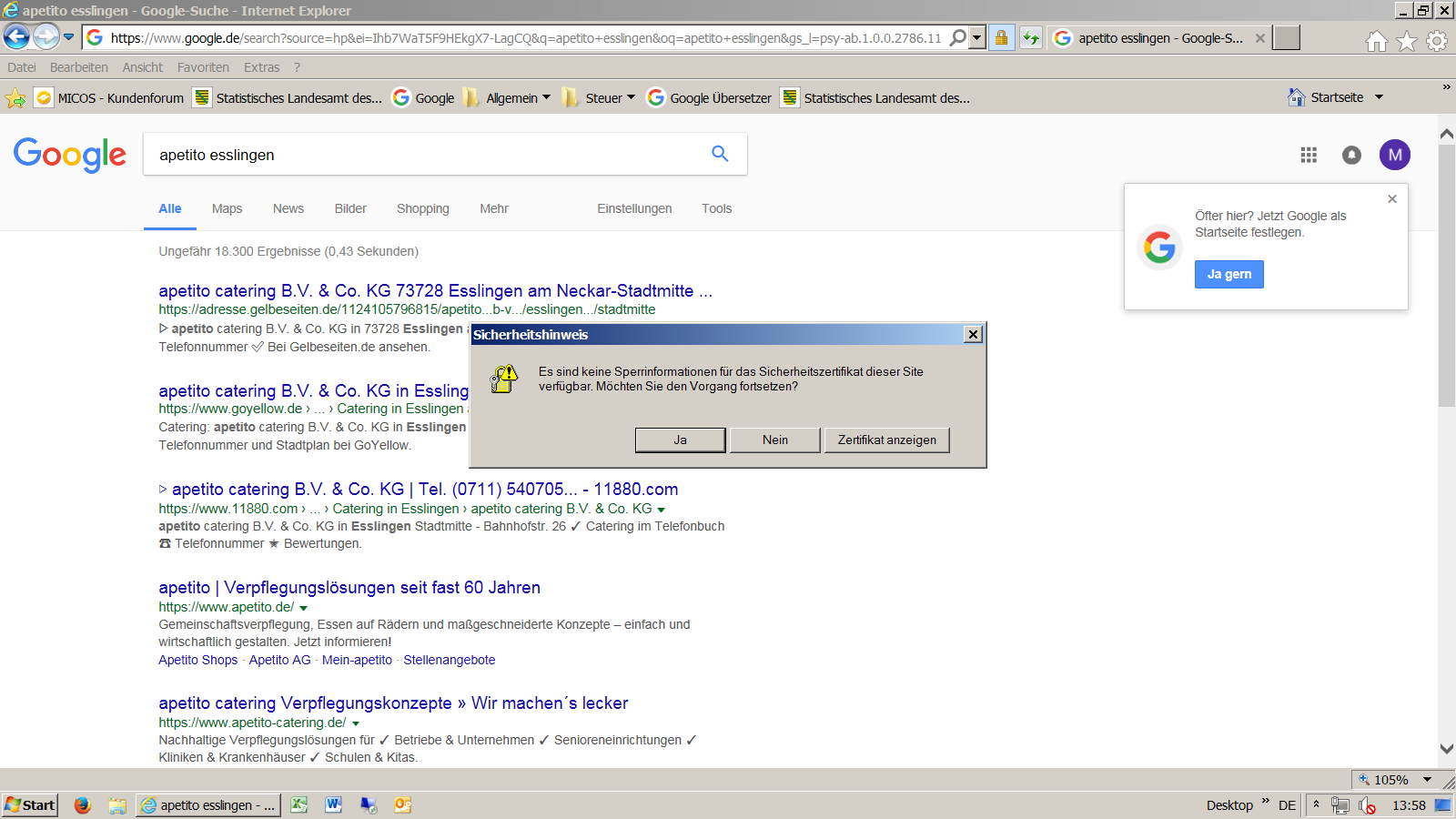
Task: Open Google favorite in favorites bar
Action: [x=423, y=97]
